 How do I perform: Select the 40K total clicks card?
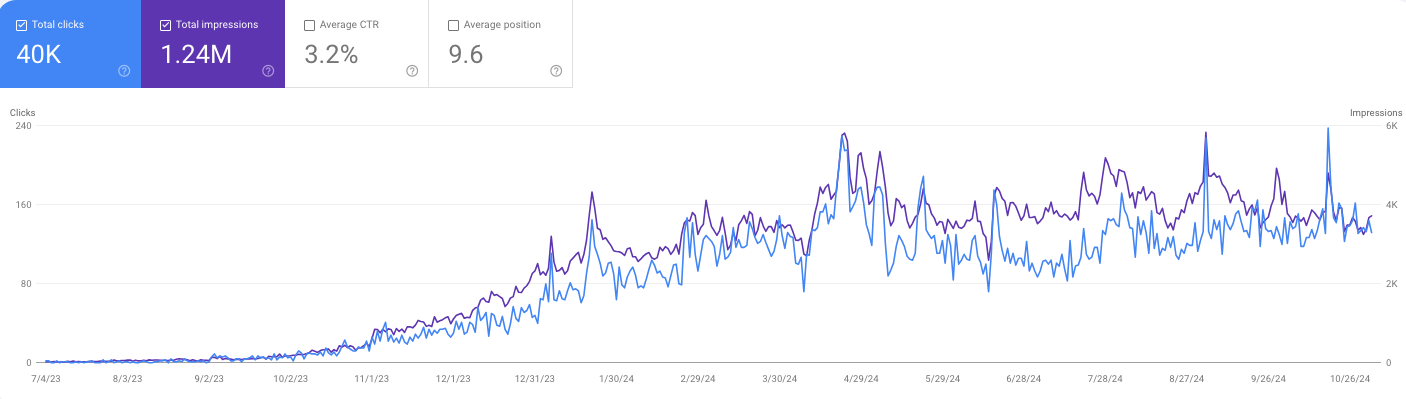pos(70,44)
